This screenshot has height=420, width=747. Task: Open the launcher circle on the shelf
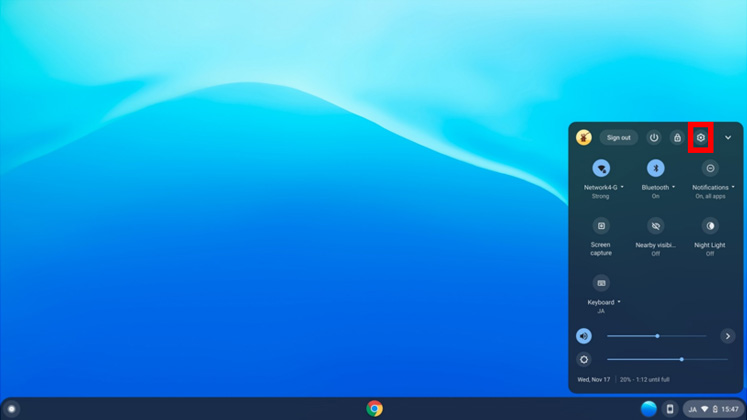[12, 409]
